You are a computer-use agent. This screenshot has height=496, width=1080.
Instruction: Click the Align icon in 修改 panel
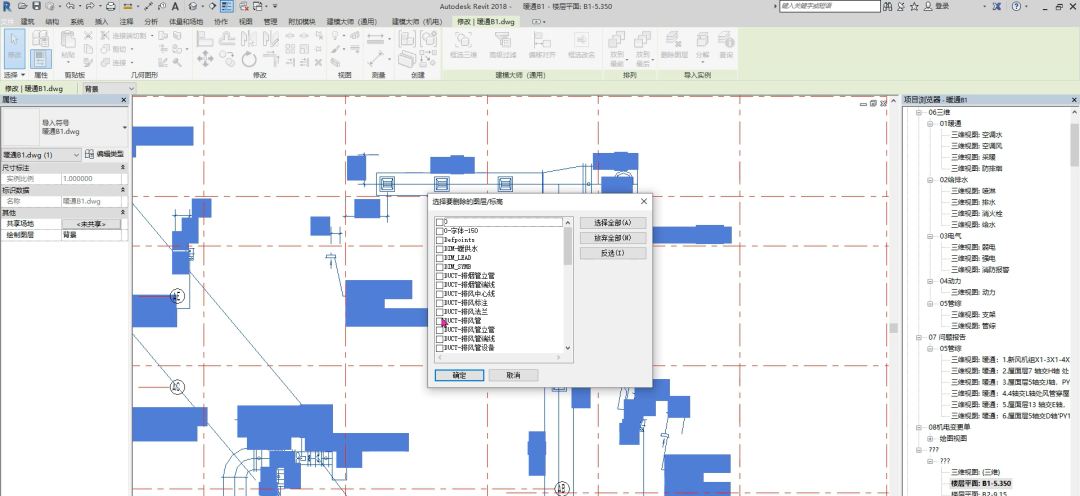(x=205, y=39)
